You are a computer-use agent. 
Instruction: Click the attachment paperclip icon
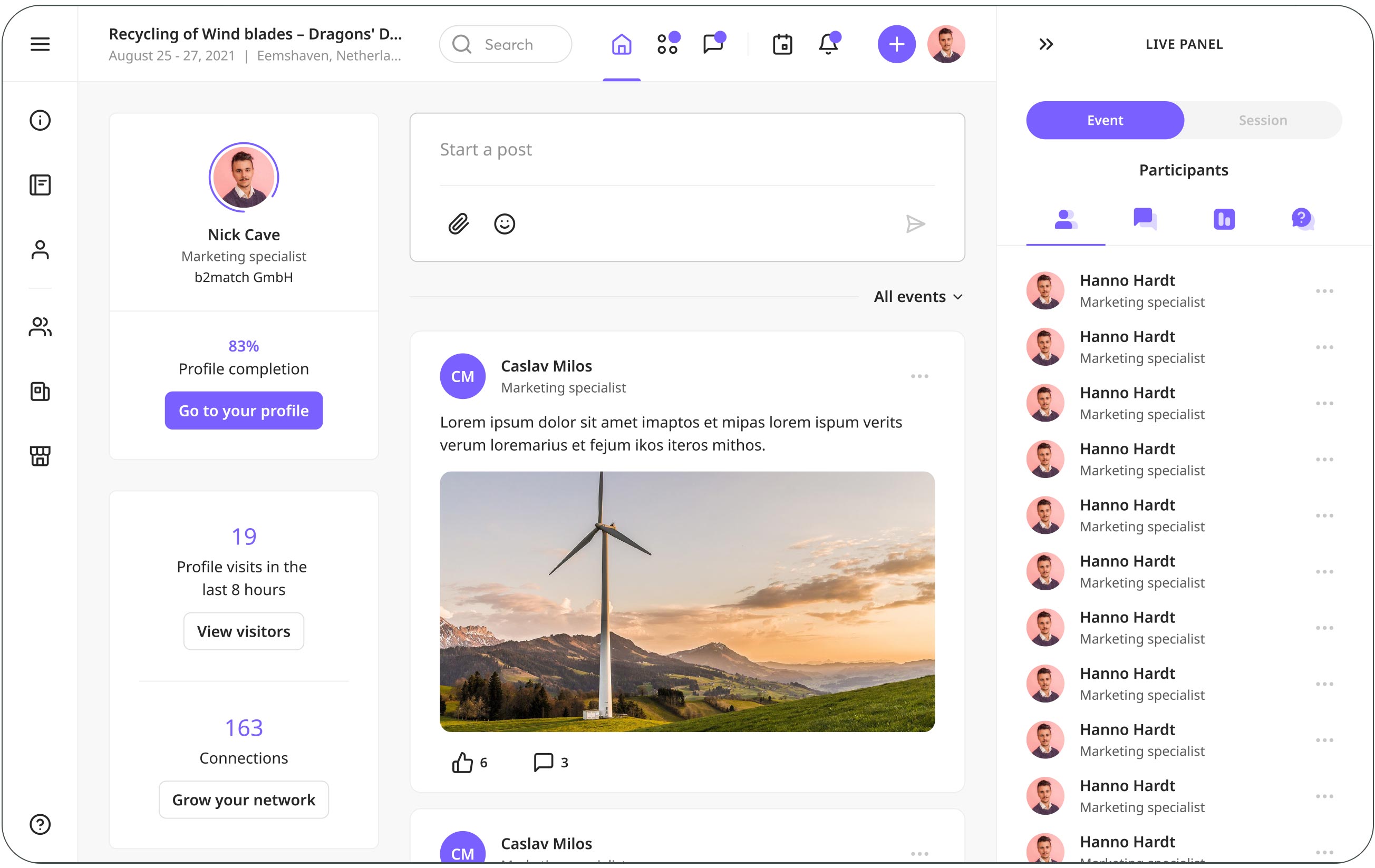(459, 223)
